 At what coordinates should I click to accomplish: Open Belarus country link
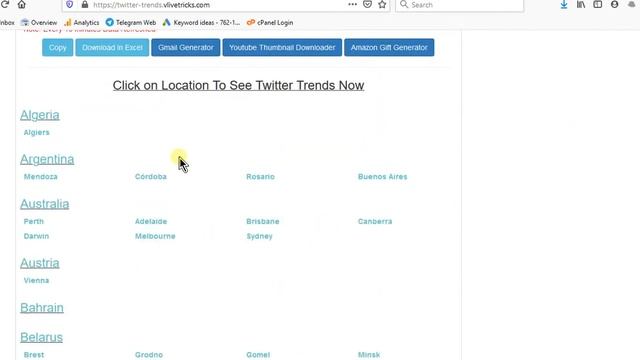click(41, 337)
